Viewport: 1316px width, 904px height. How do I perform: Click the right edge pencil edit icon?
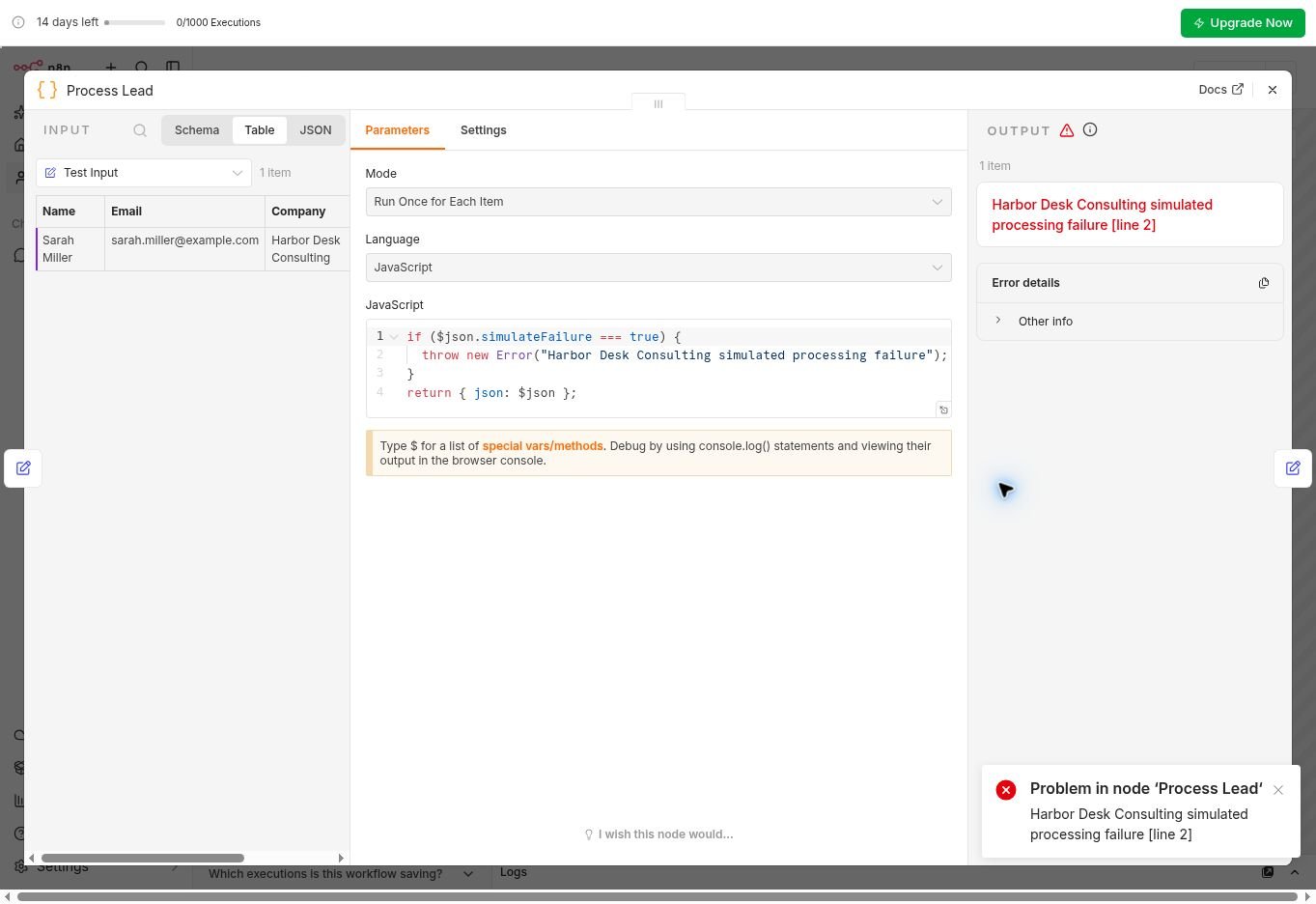point(1293,468)
